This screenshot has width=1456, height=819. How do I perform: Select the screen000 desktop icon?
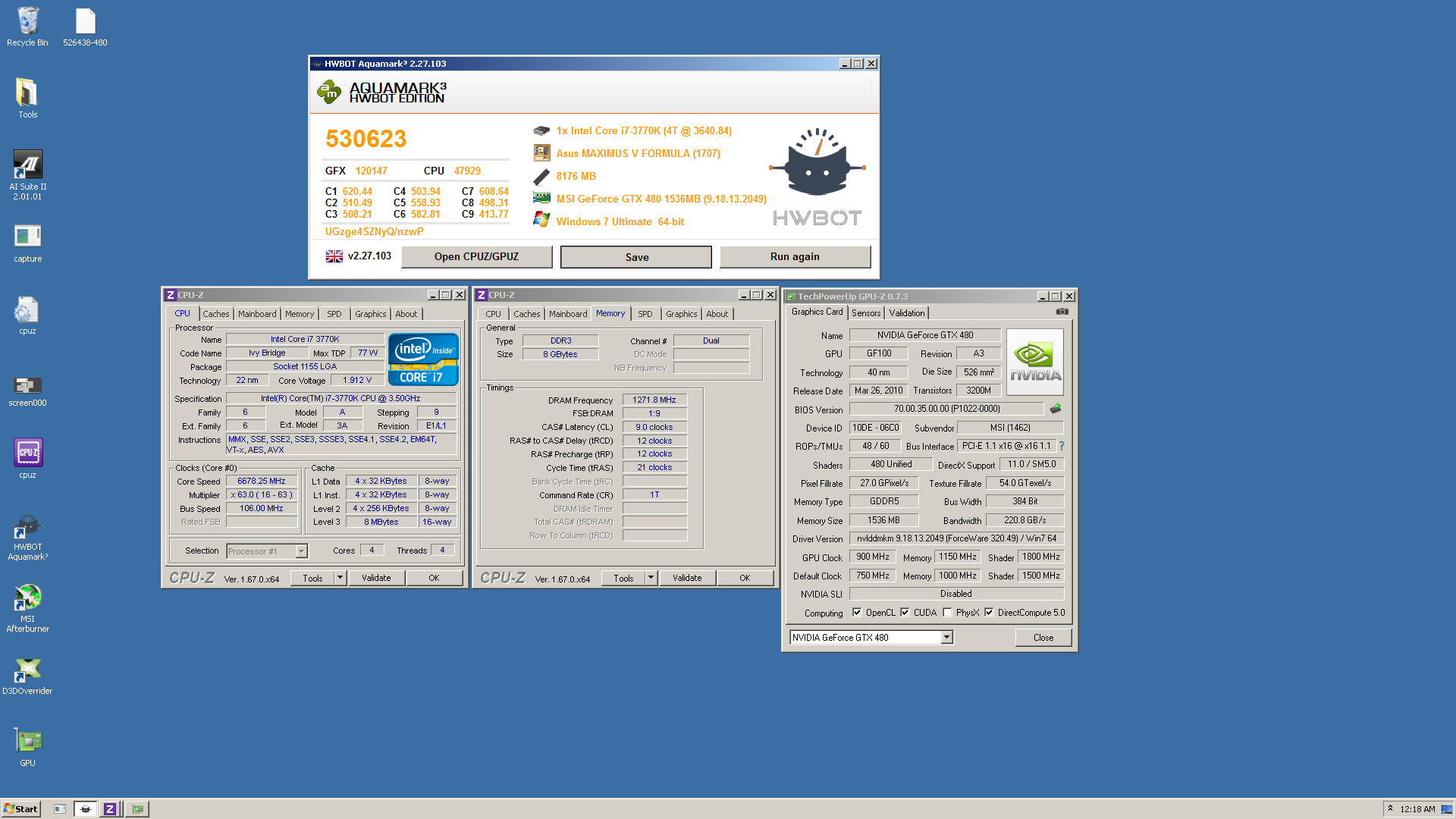pos(27,391)
